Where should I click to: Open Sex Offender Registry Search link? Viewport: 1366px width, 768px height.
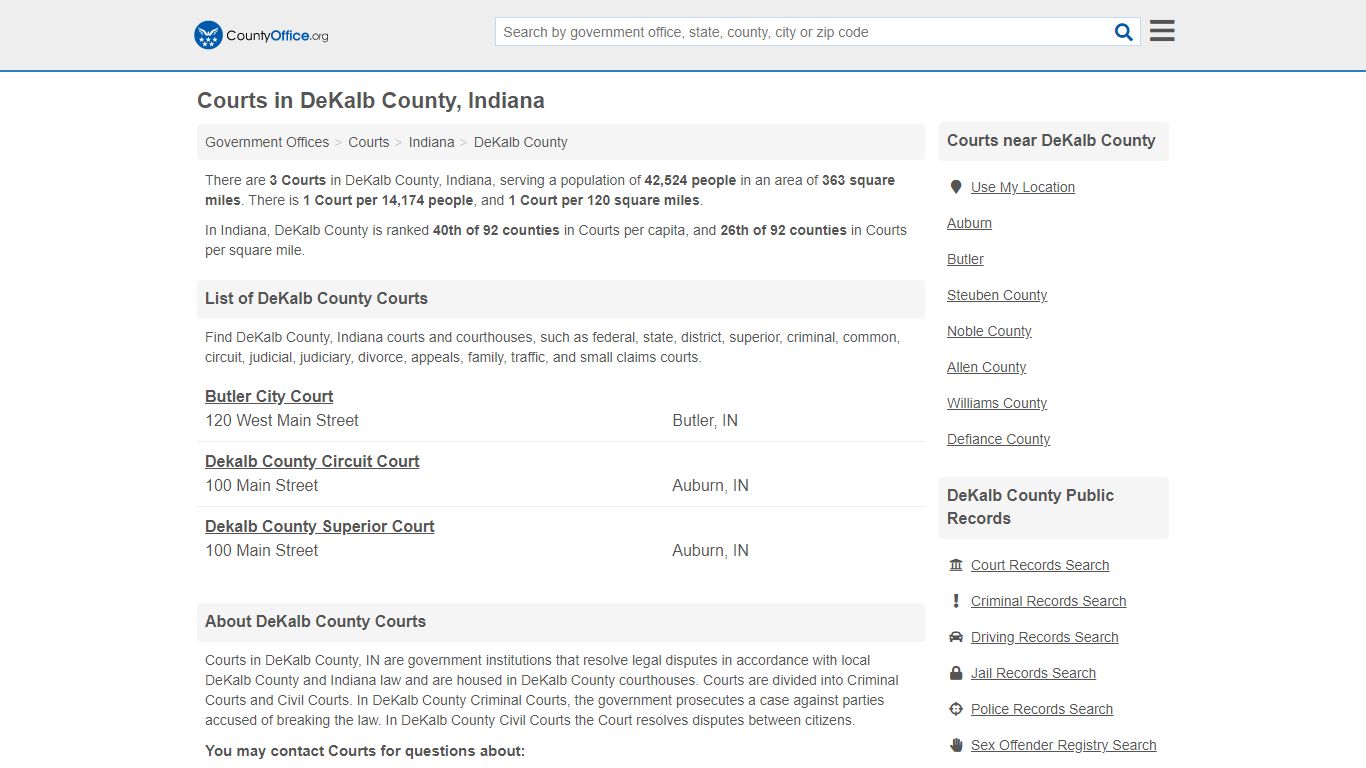coord(1063,745)
